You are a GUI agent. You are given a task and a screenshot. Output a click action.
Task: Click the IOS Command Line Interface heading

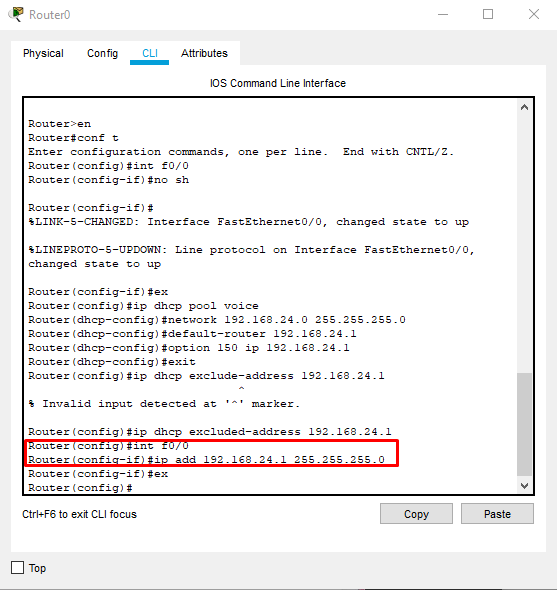pyautogui.click(x=278, y=83)
